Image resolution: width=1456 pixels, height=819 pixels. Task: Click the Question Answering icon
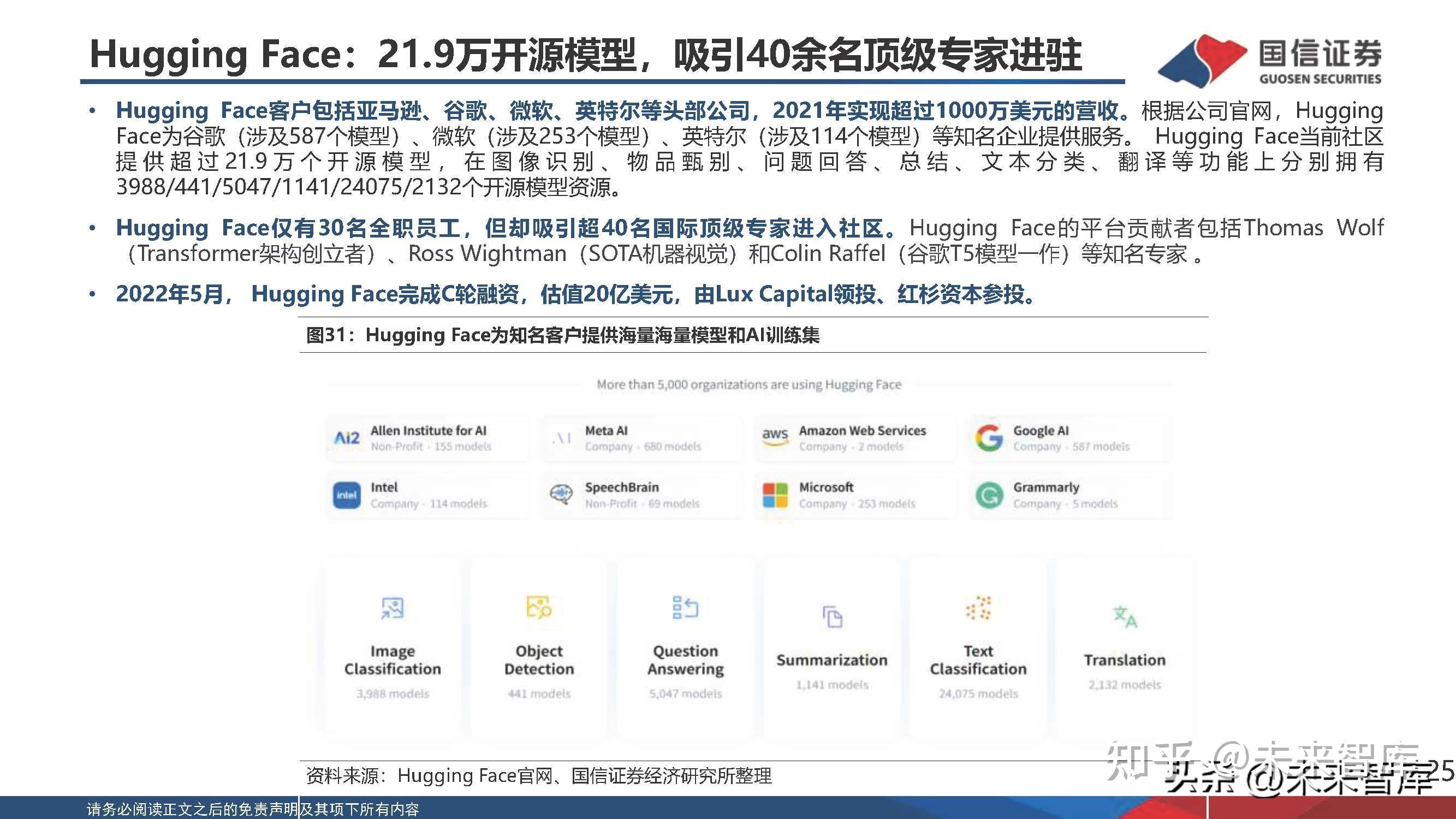pos(685,608)
